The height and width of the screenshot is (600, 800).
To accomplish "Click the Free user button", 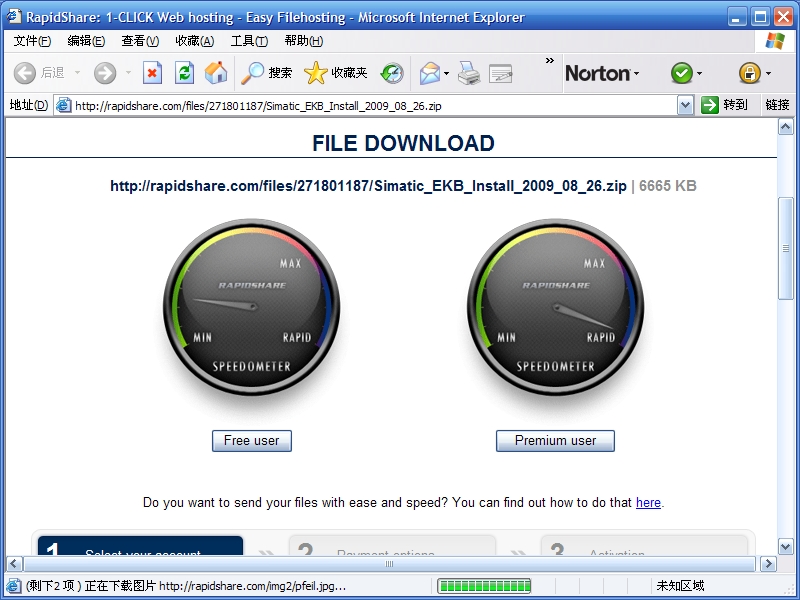I will [x=252, y=441].
